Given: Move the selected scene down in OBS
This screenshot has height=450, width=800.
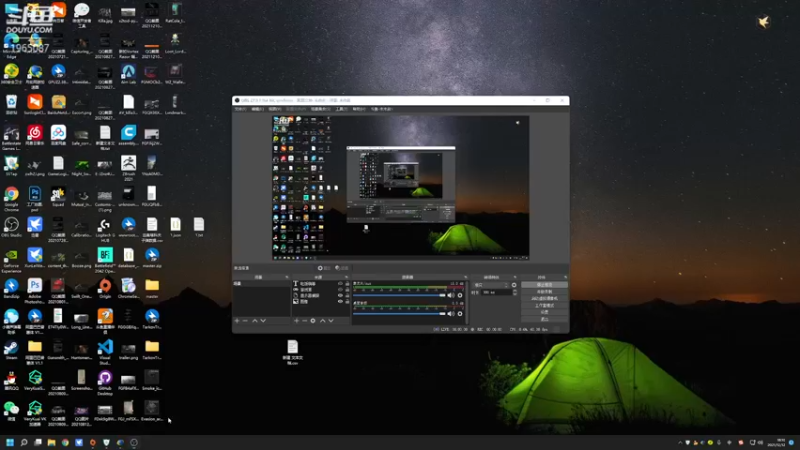Looking at the screenshot, I should 263,321.
